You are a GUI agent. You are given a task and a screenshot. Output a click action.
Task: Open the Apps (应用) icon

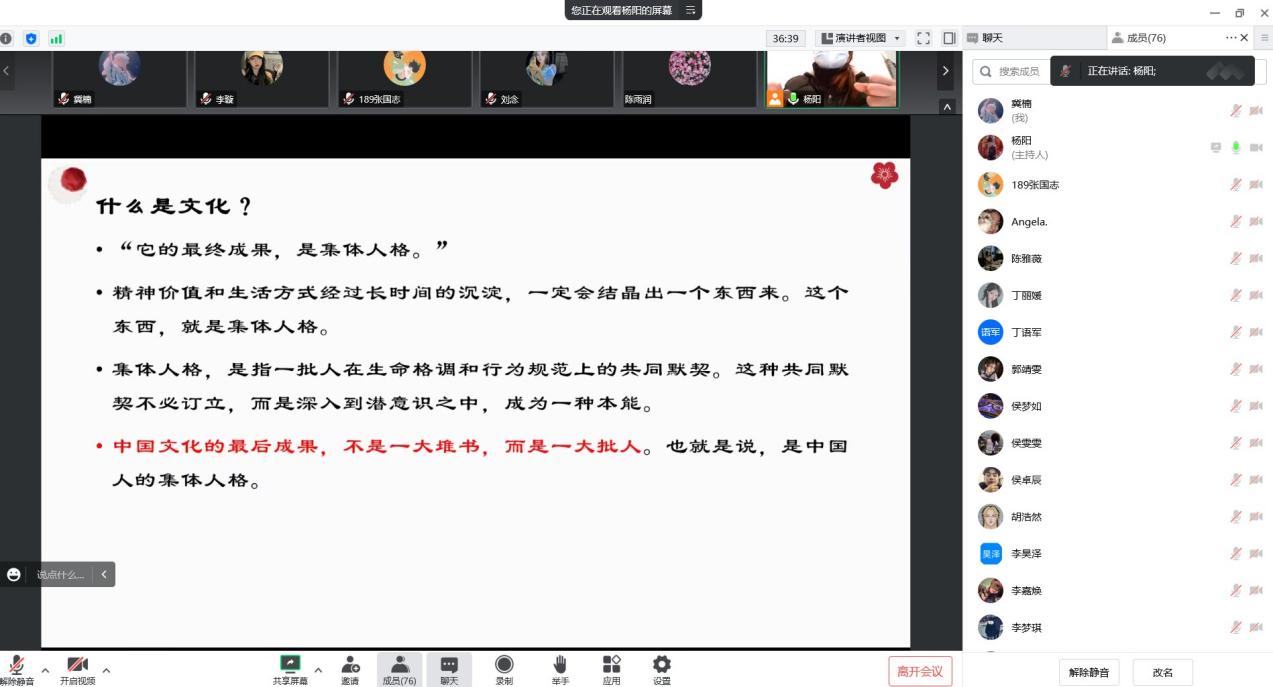pos(611,664)
